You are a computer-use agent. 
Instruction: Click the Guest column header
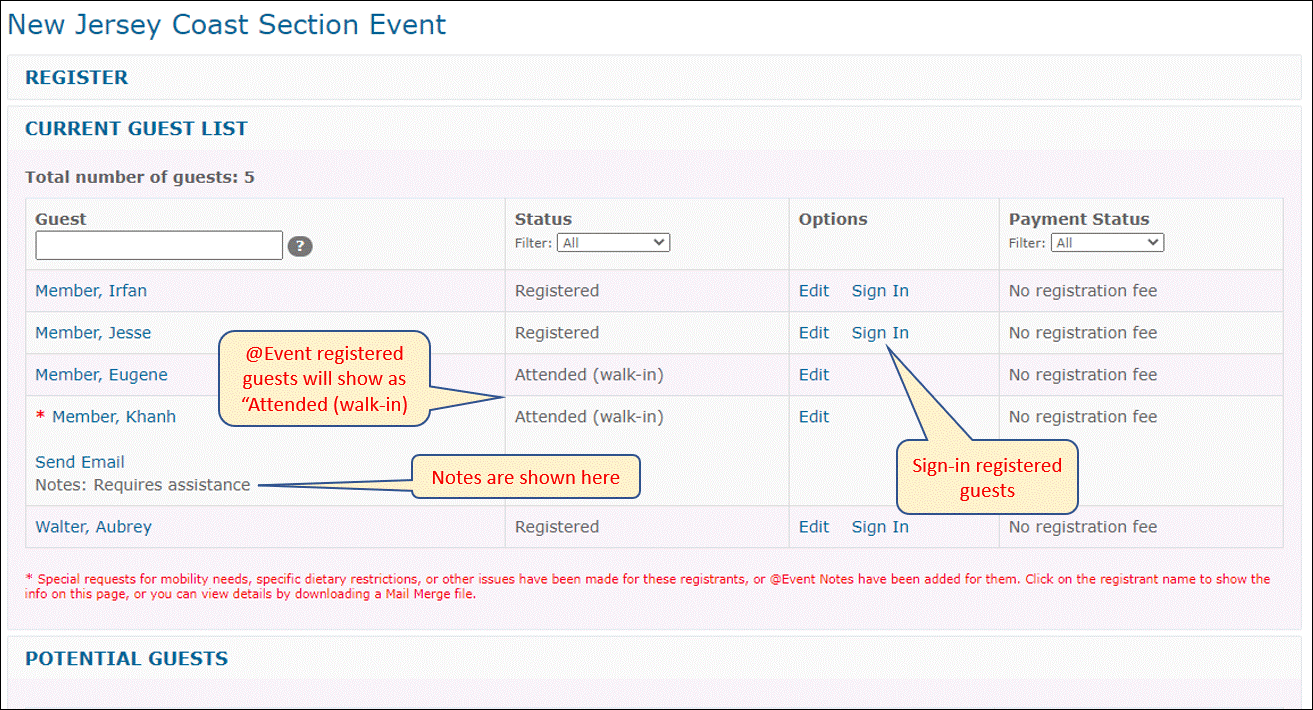coord(61,219)
